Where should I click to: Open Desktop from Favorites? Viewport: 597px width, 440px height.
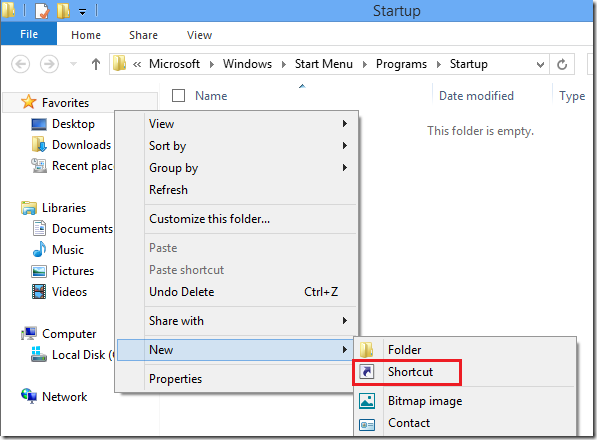(73, 124)
